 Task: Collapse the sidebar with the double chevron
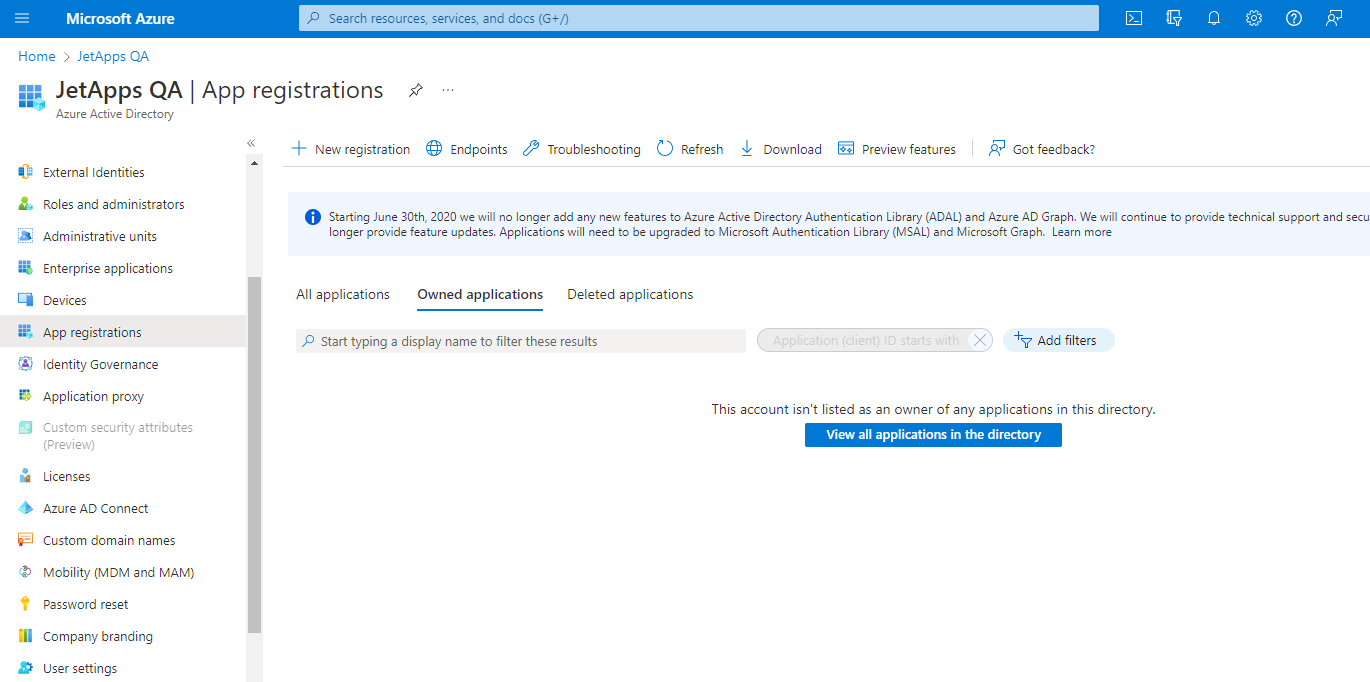pos(251,143)
